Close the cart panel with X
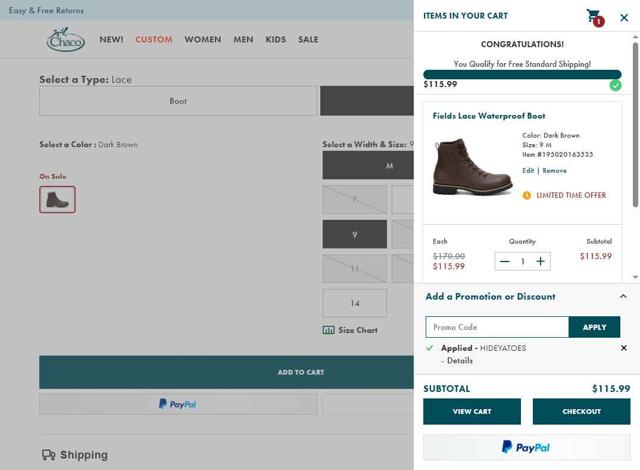This screenshot has width=640, height=470. point(624,18)
